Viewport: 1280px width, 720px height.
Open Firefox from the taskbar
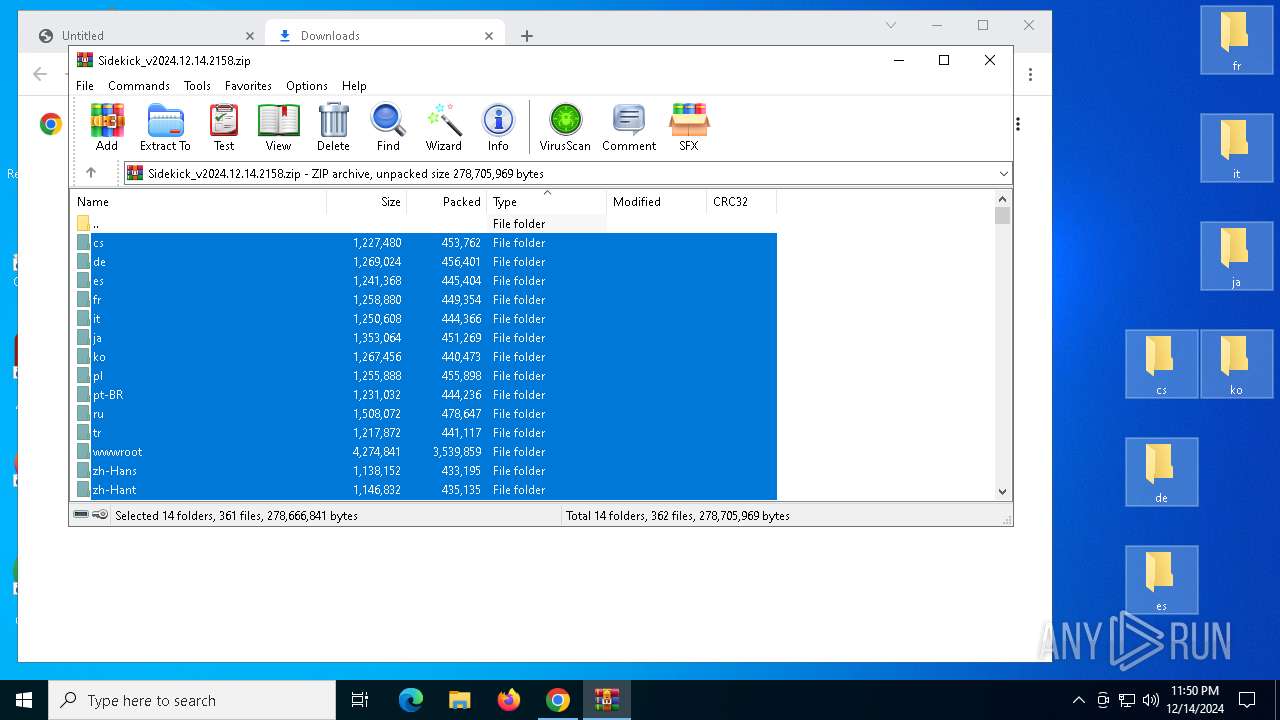pyautogui.click(x=509, y=700)
